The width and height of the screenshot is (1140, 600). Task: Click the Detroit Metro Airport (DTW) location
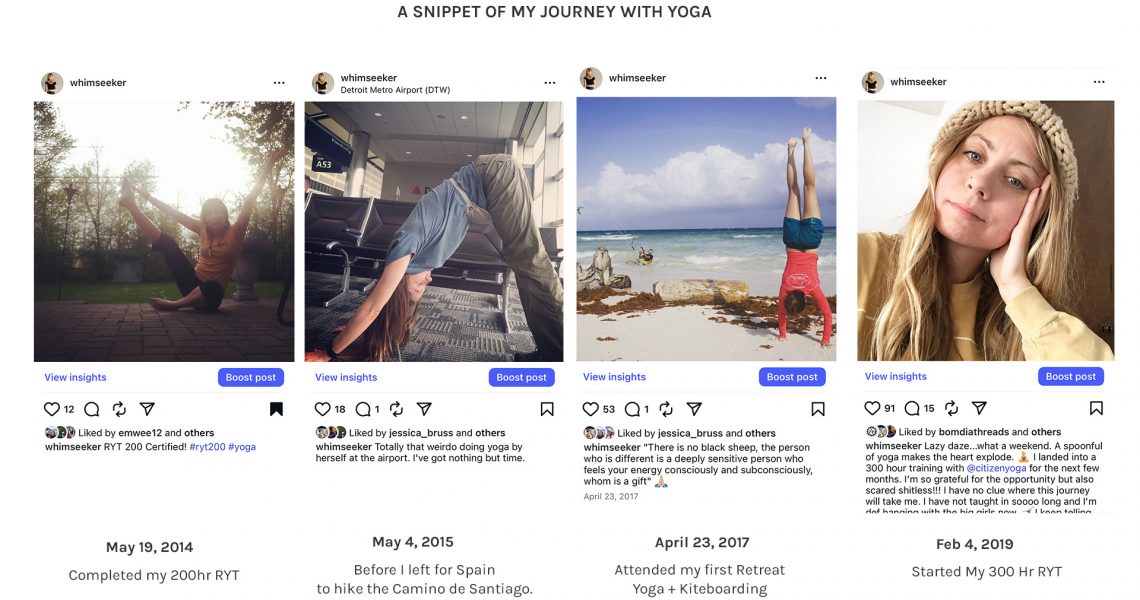395,90
